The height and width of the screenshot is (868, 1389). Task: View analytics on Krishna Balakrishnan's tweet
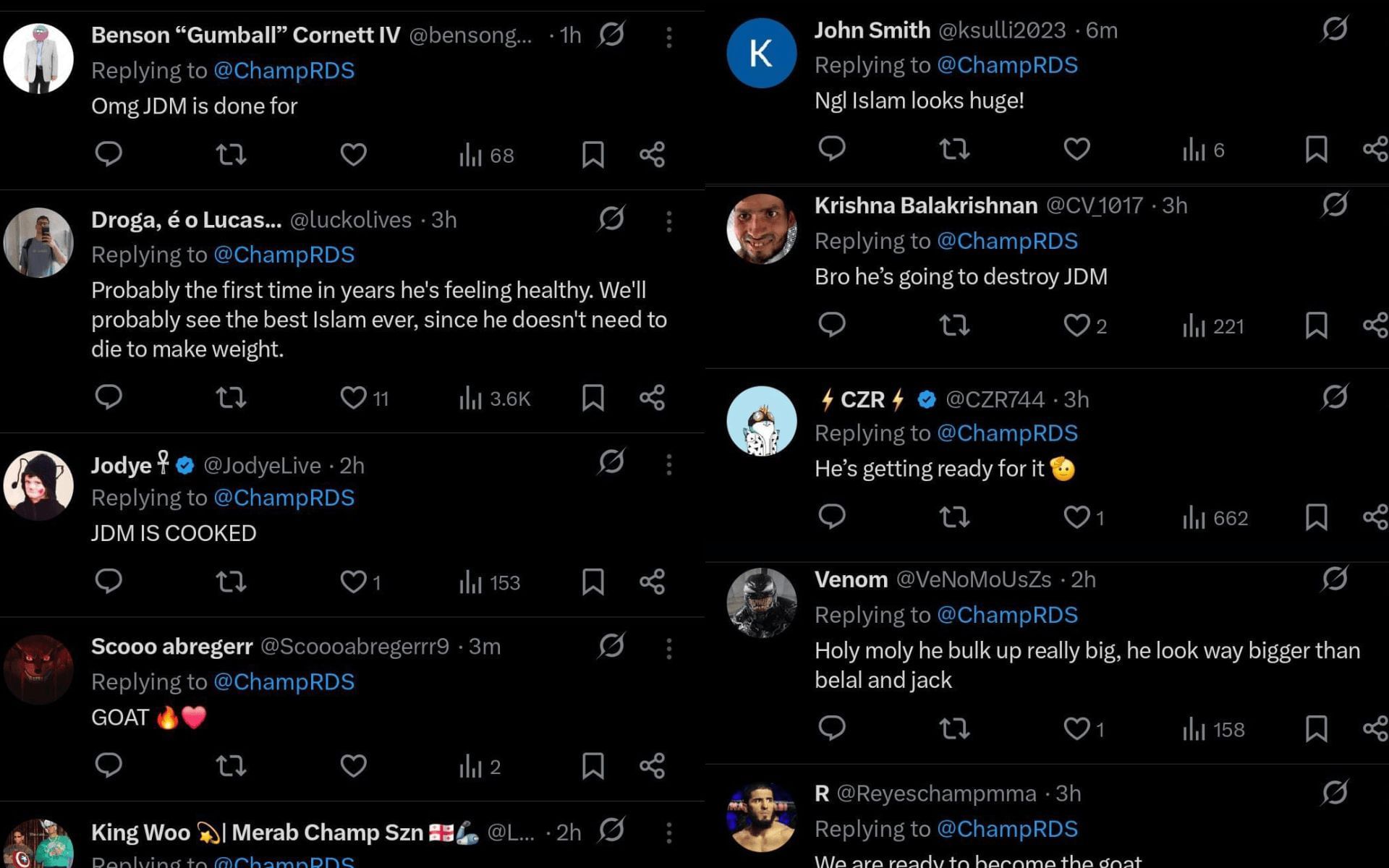tap(1213, 326)
